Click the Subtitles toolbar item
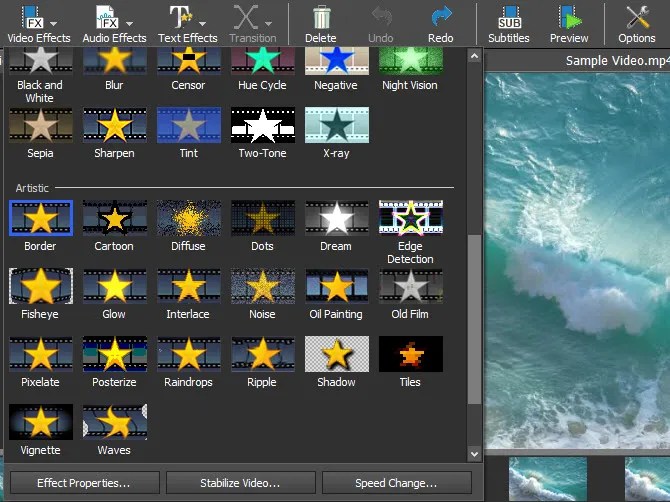Screen dimensions: 670x502 tap(508, 23)
